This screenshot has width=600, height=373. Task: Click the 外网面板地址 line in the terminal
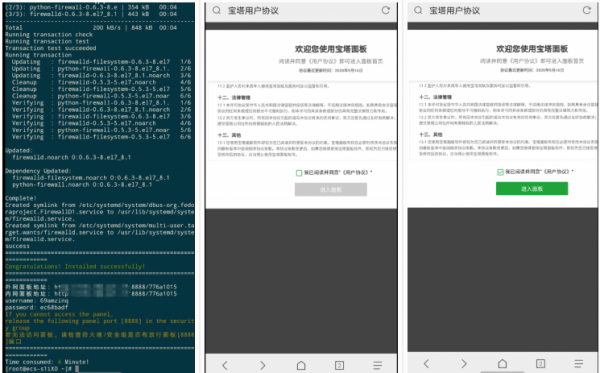(x=91, y=287)
